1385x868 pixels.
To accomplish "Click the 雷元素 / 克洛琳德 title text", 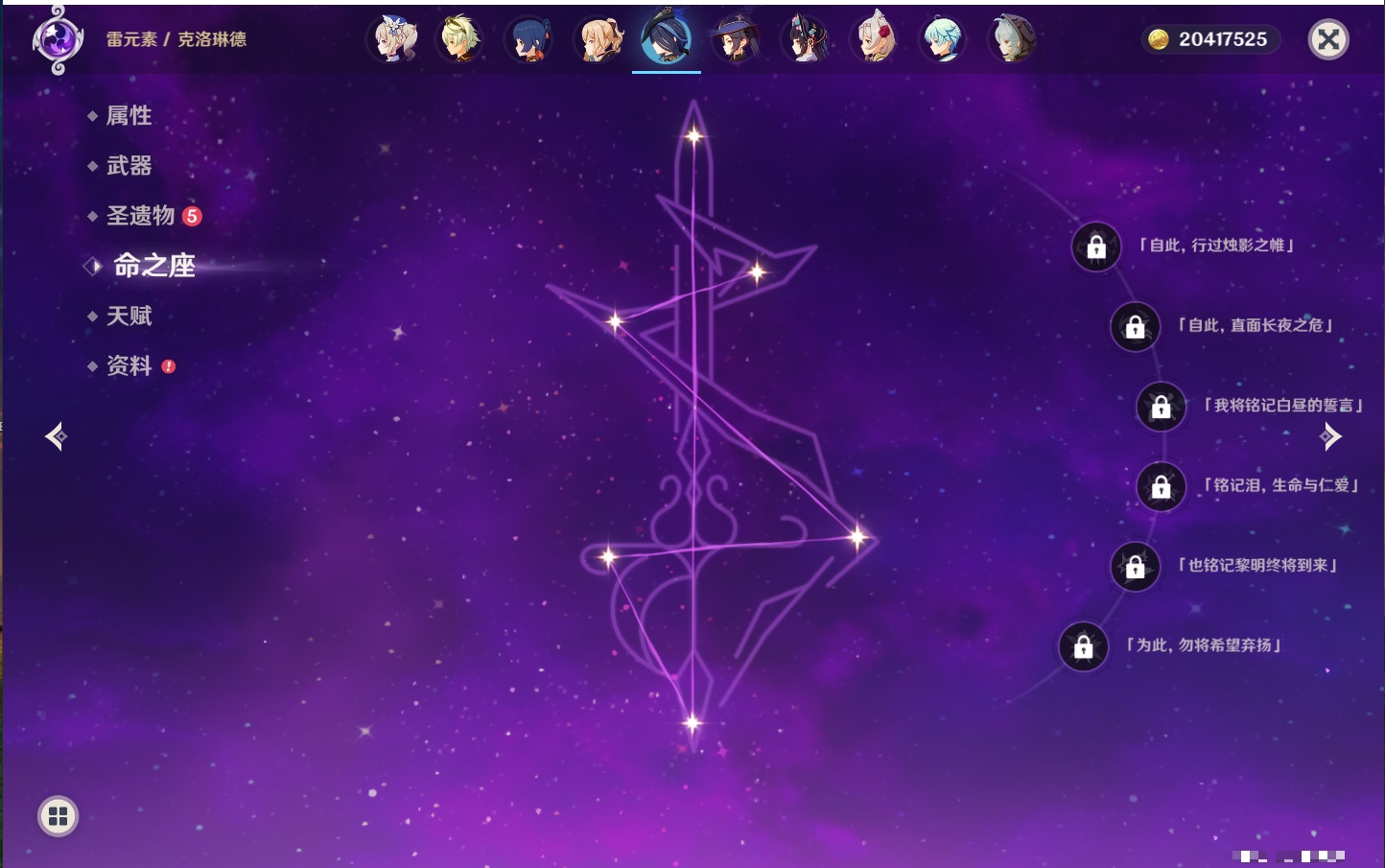I will (x=176, y=39).
